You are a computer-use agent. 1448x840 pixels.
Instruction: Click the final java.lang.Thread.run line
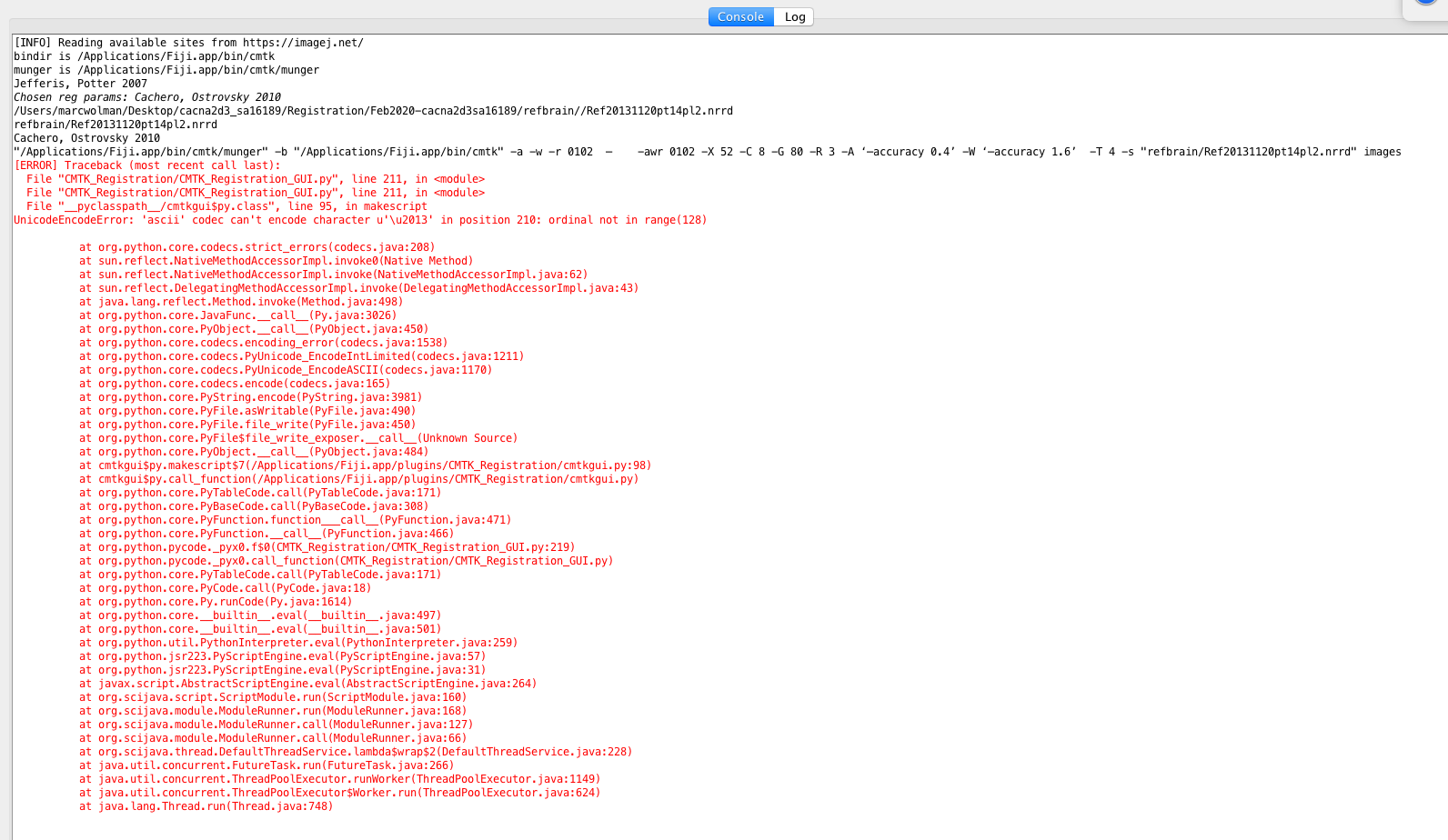point(206,806)
